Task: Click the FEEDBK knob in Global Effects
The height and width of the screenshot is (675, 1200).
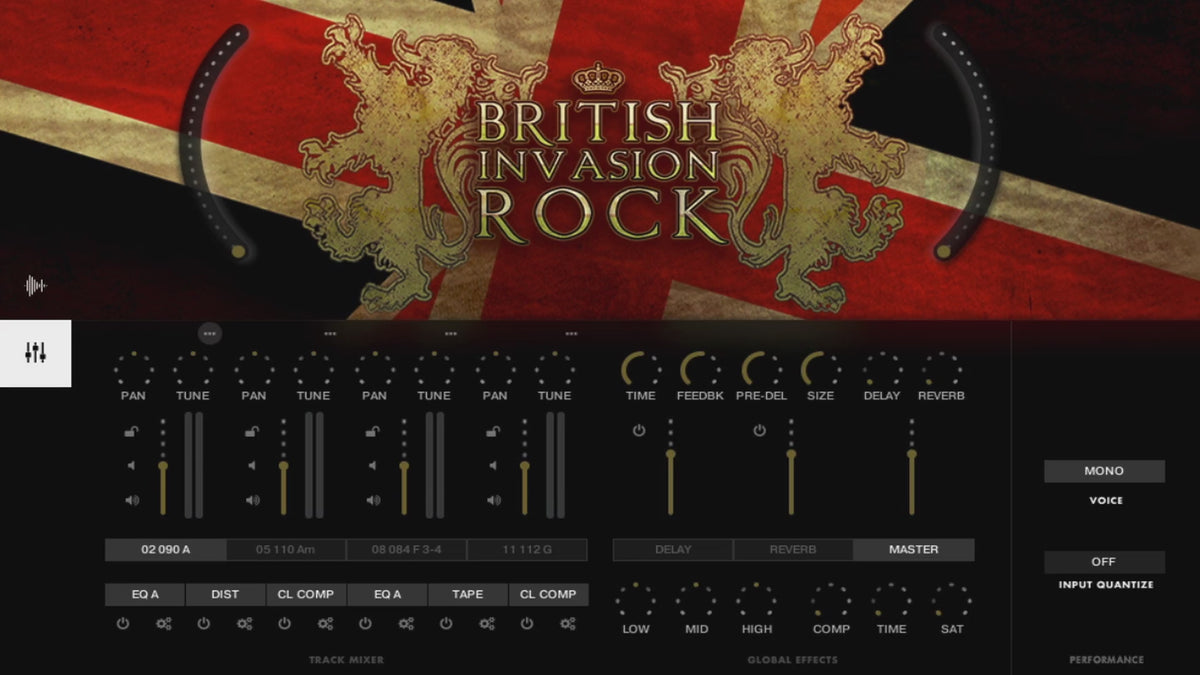Action: pos(699,370)
